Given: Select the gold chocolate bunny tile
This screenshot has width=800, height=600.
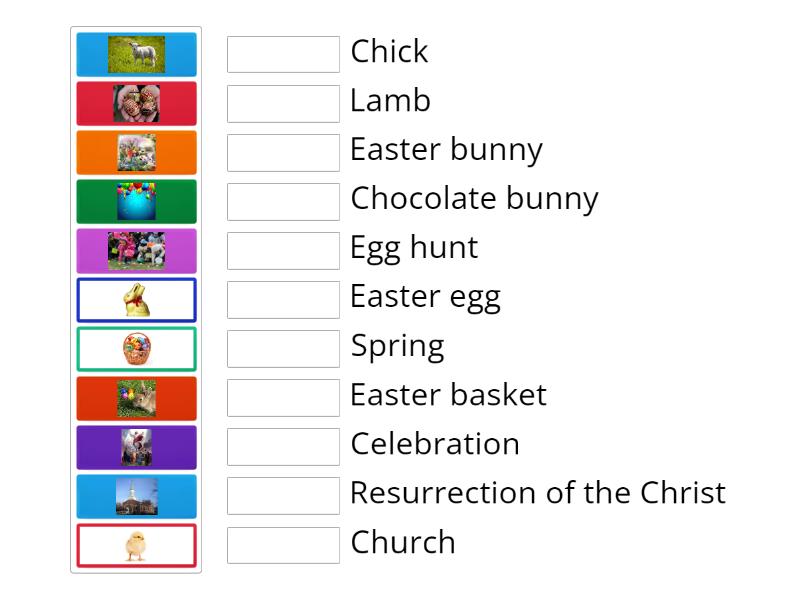Looking at the screenshot, I should coord(137,300).
